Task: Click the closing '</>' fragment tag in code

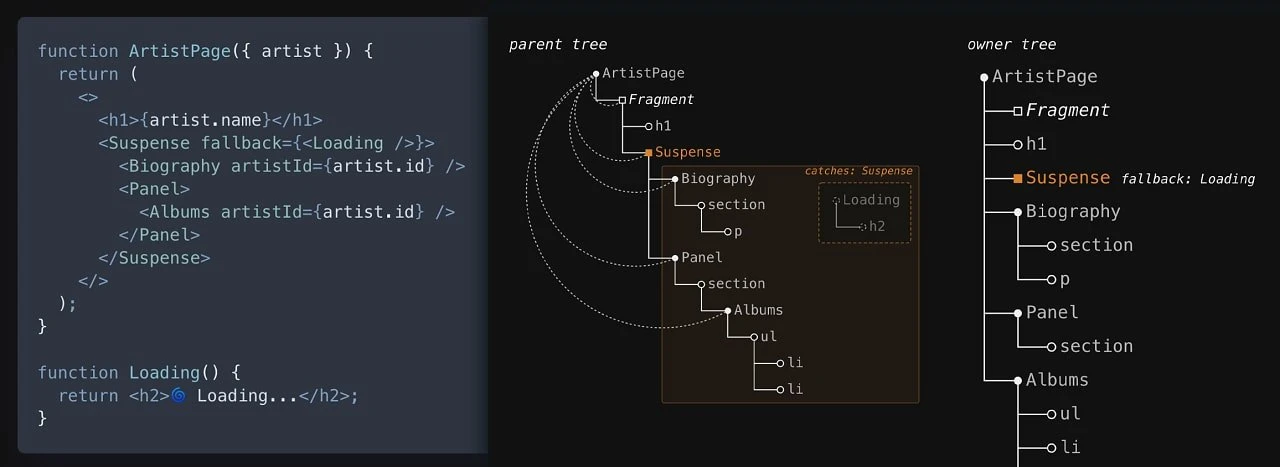Action: click(x=93, y=281)
